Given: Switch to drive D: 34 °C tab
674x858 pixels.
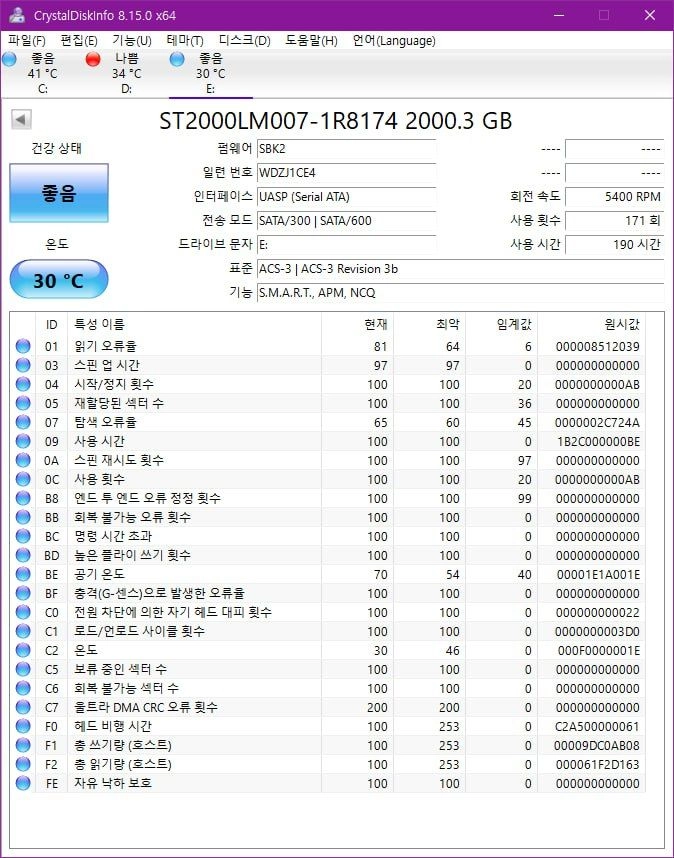Looking at the screenshot, I should coord(126,73).
